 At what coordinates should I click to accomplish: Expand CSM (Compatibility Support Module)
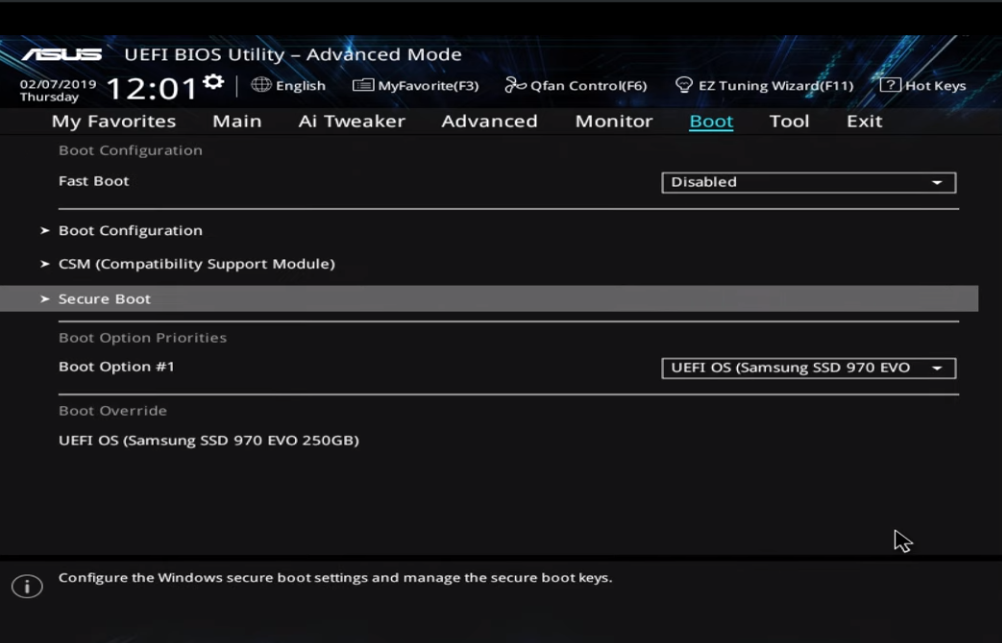pyautogui.click(x=196, y=264)
